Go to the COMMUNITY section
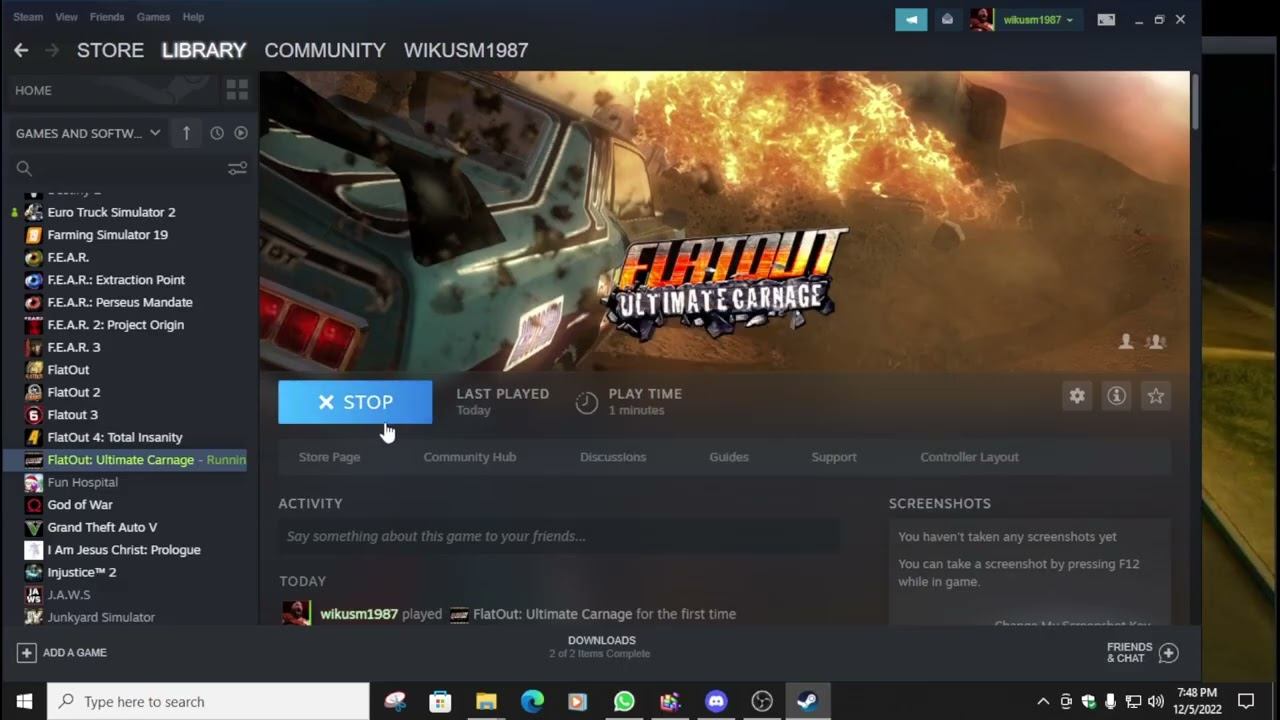 pyautogui.click(x=325, y=50)
